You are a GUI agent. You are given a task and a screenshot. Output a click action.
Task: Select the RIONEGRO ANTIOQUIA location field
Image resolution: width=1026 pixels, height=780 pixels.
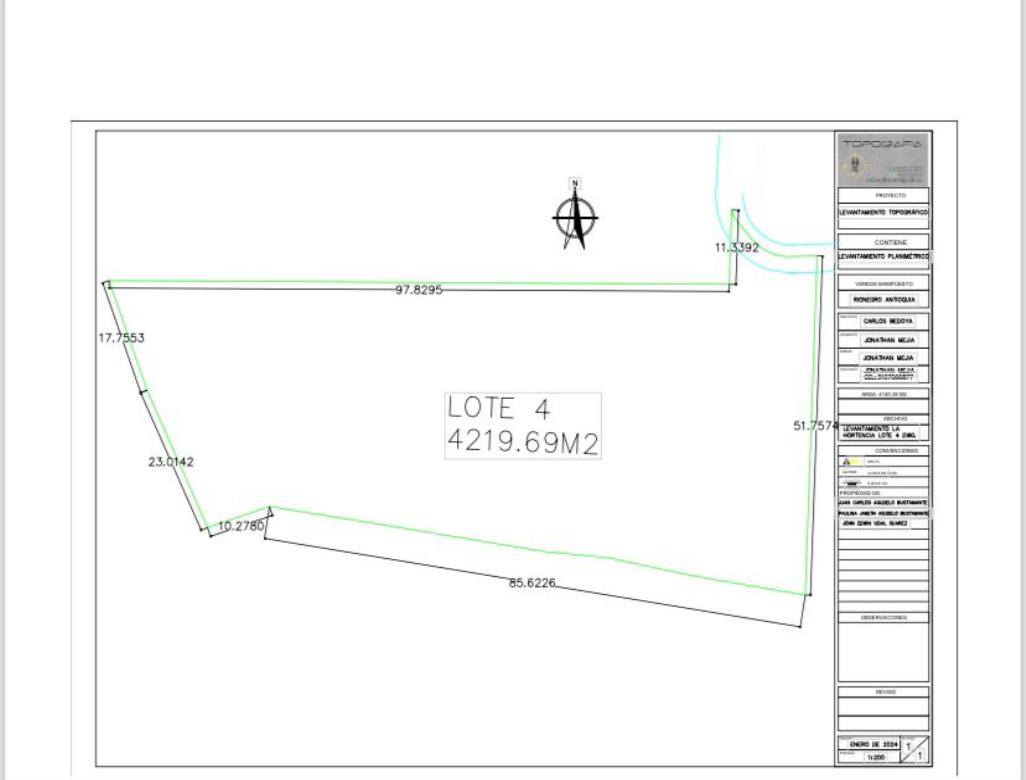point(883,299)
